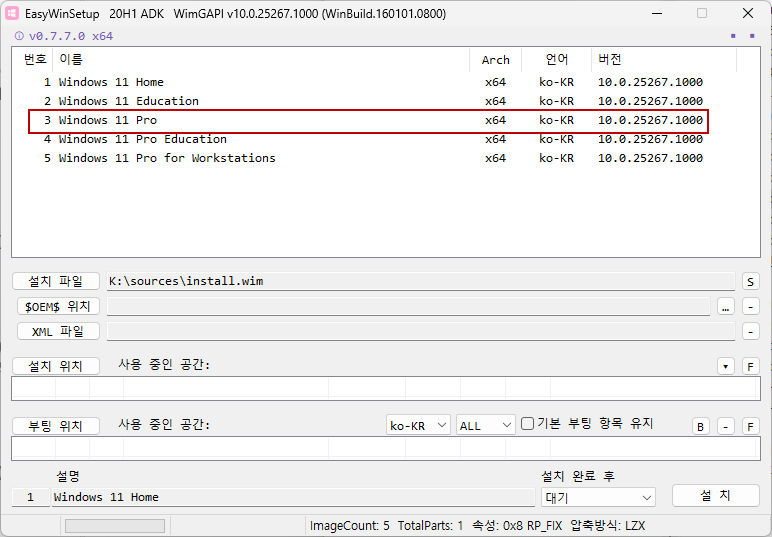
Task: Open the ko-KR language dropdown
Action: pos(418,425)
